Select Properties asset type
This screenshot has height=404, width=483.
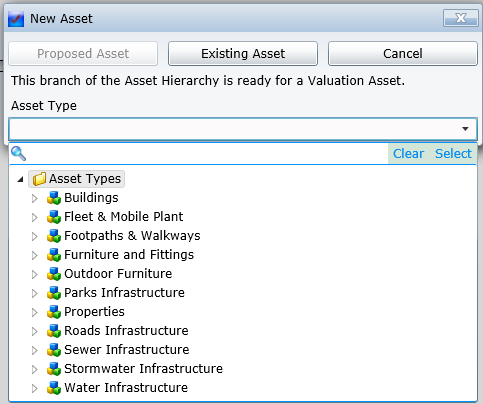[x=94, y=312]
